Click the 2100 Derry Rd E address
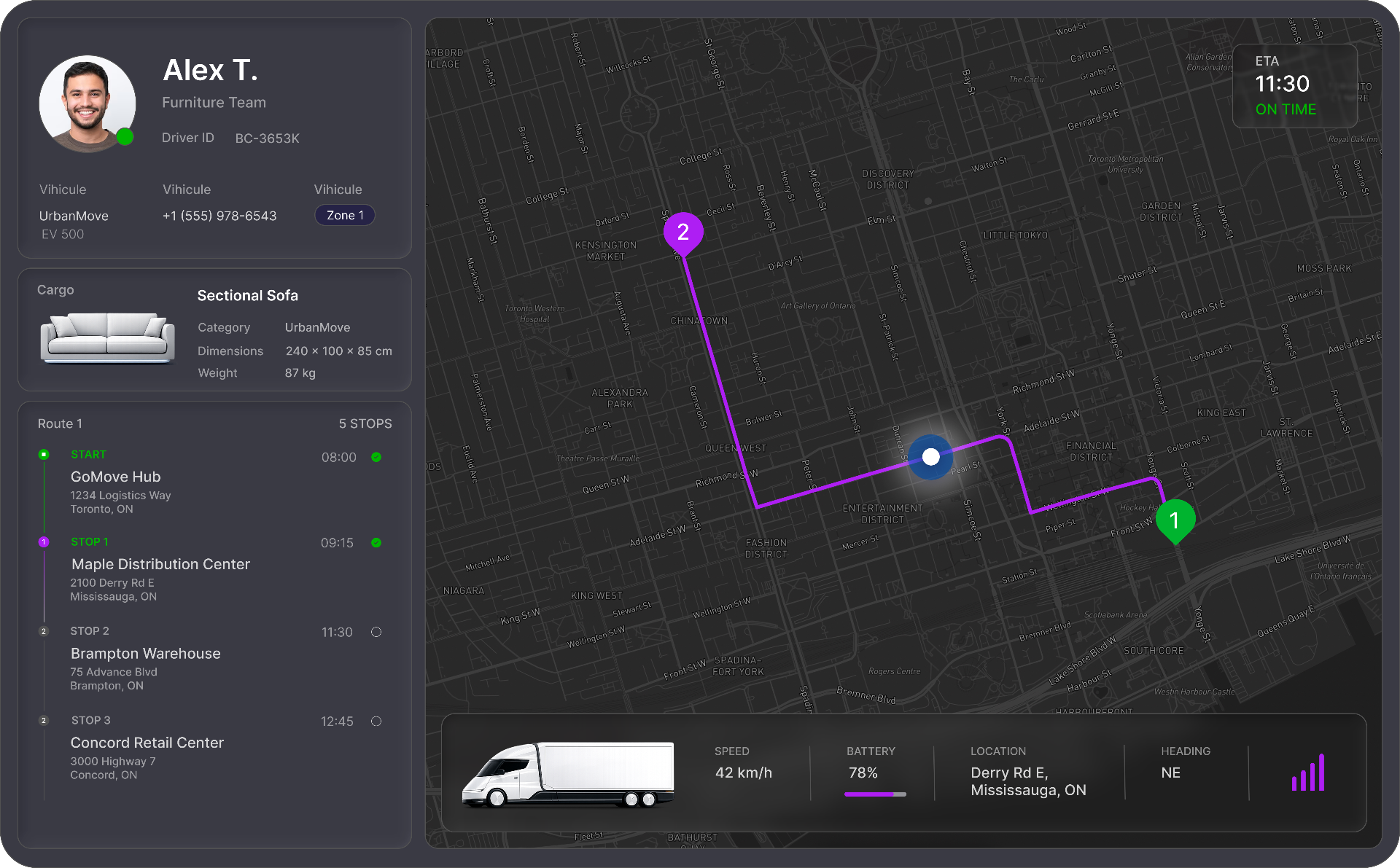This screenshot has width=1400, height=868. [x=112, y=583]
